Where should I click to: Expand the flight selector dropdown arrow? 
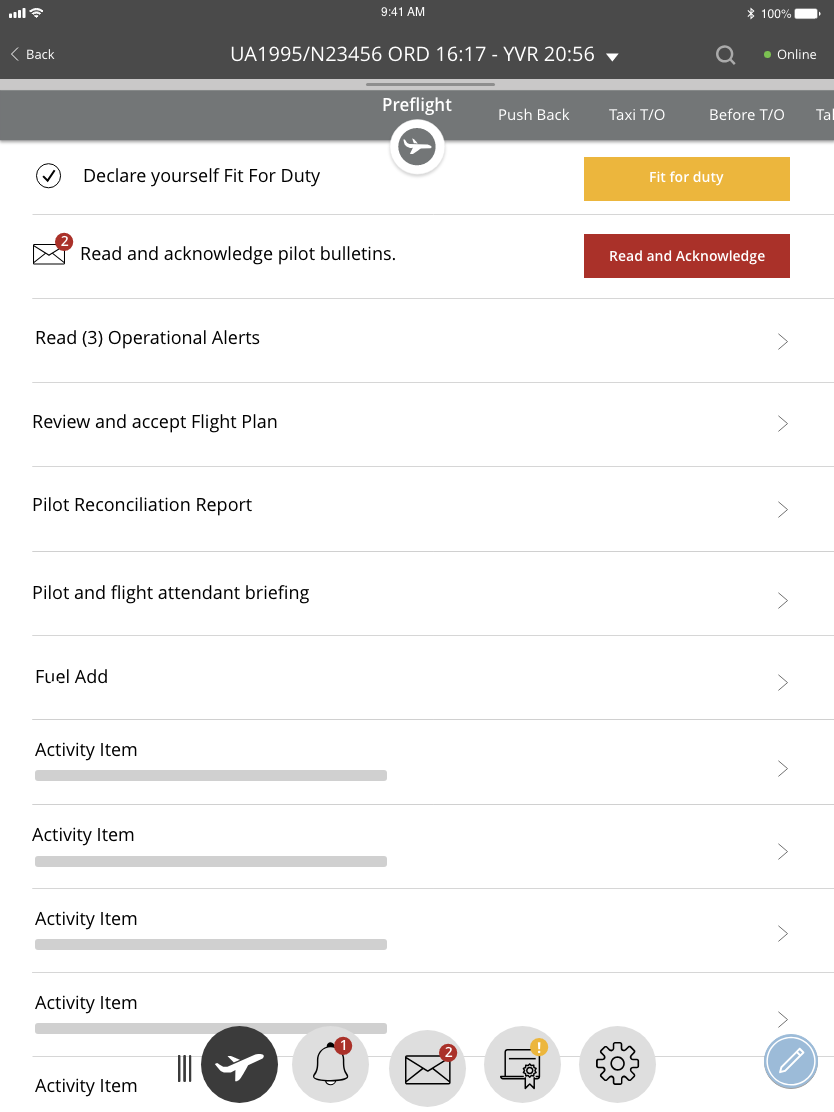pos(613,56)
